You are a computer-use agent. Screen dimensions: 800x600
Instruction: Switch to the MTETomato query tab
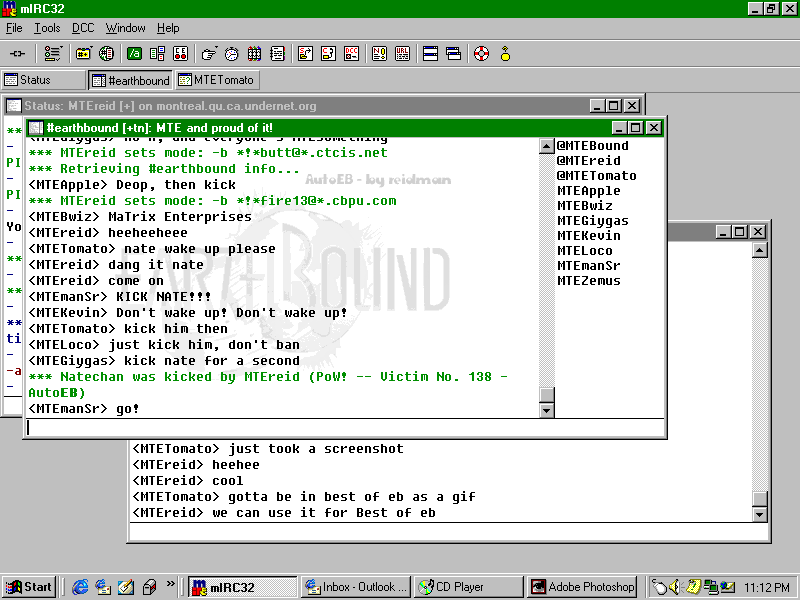tap(217, 80)
